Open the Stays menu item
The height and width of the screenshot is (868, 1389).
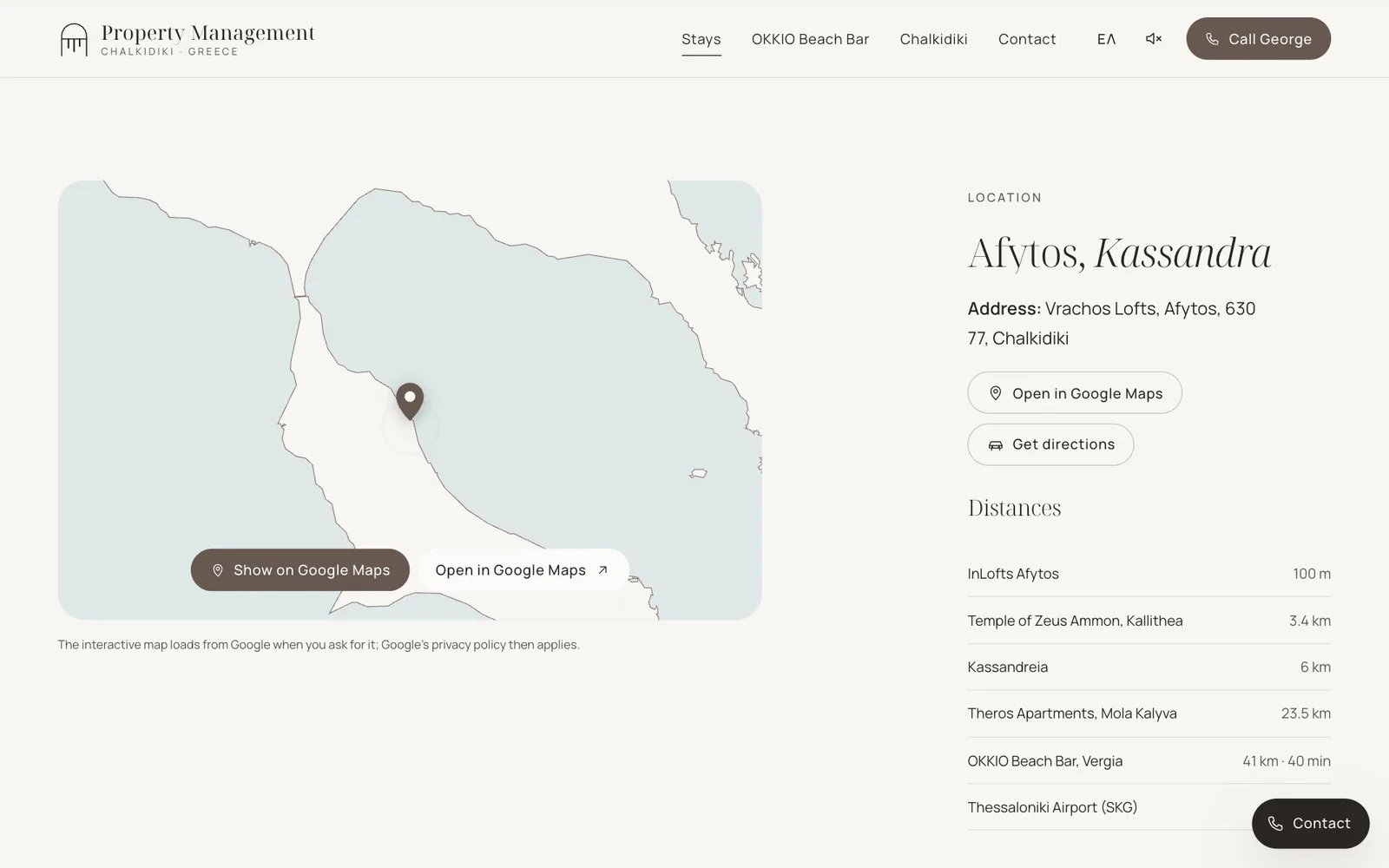pos(701,39)
